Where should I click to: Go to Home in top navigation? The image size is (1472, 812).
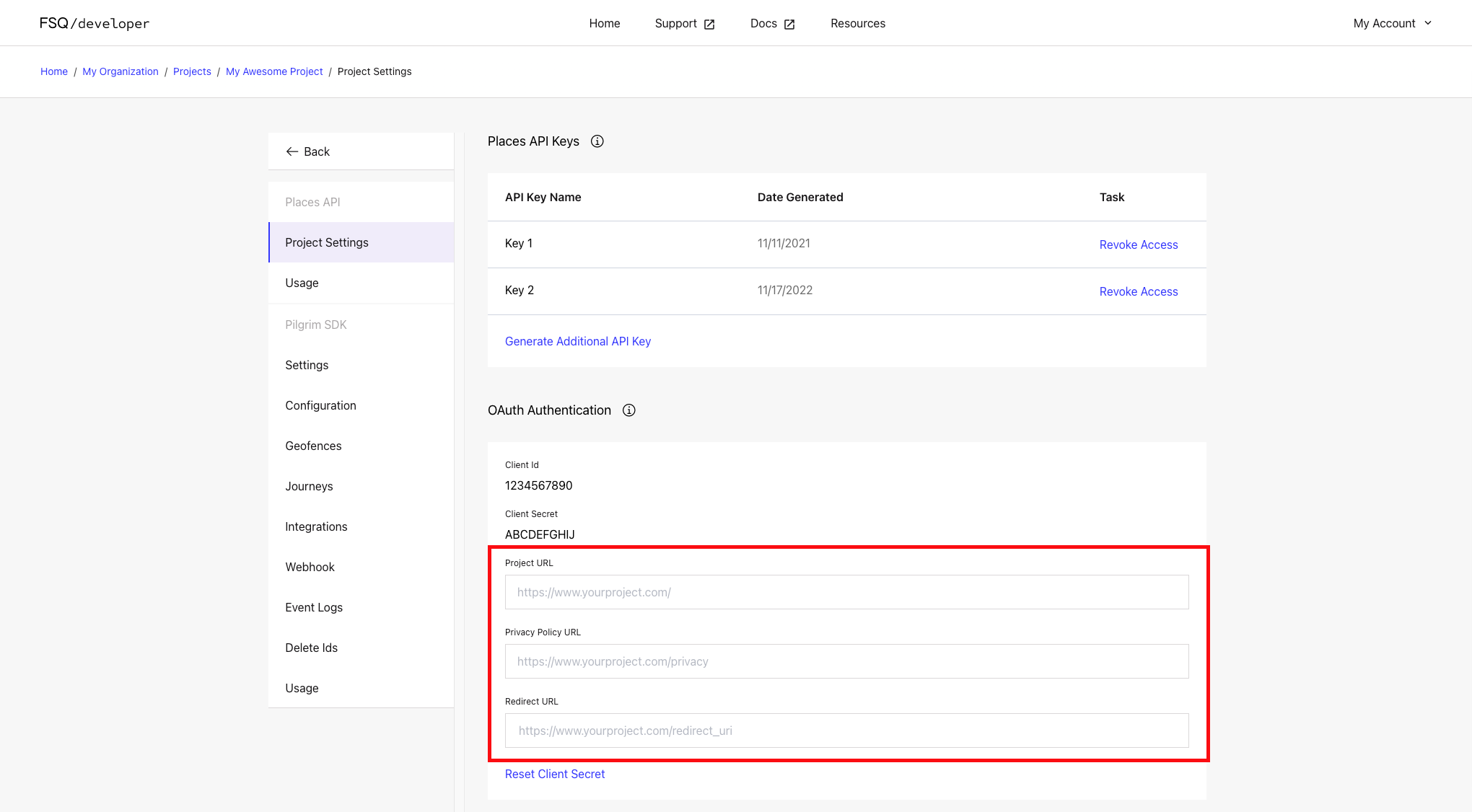[x=604, y=23]
